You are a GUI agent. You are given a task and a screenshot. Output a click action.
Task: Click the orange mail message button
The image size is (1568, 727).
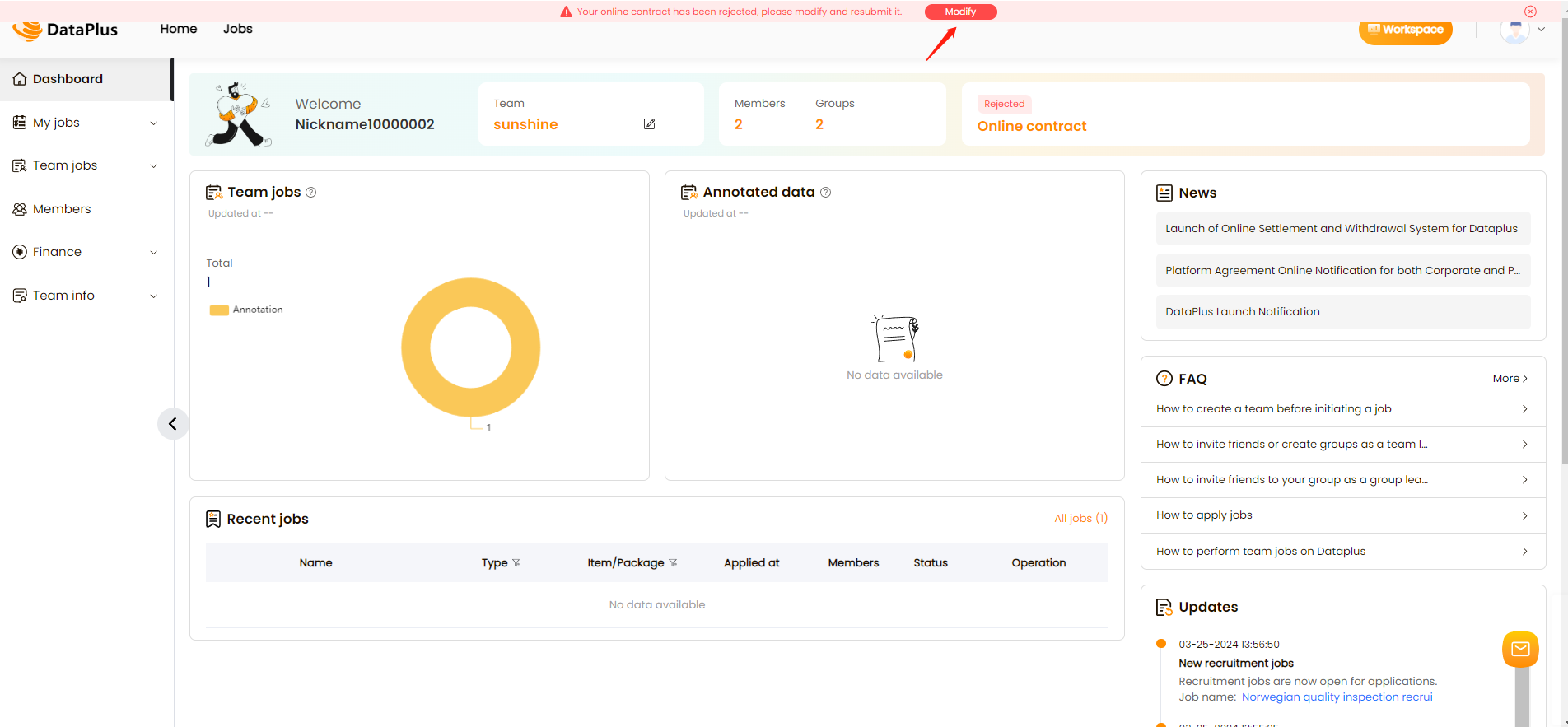pyautogui.click(x=1520, y=649)
